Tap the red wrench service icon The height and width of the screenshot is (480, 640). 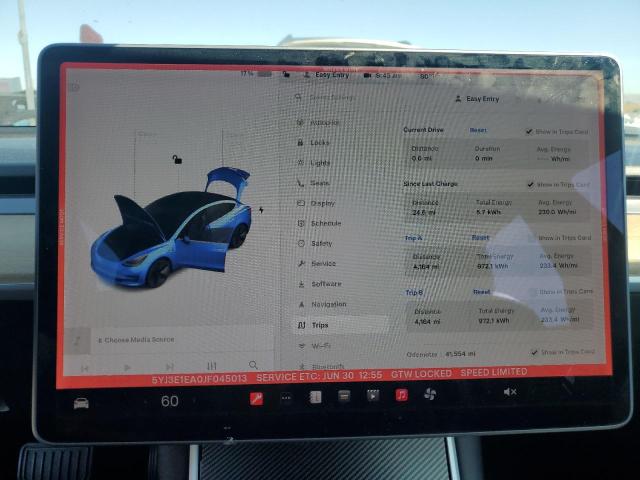(x=256, y=397)
